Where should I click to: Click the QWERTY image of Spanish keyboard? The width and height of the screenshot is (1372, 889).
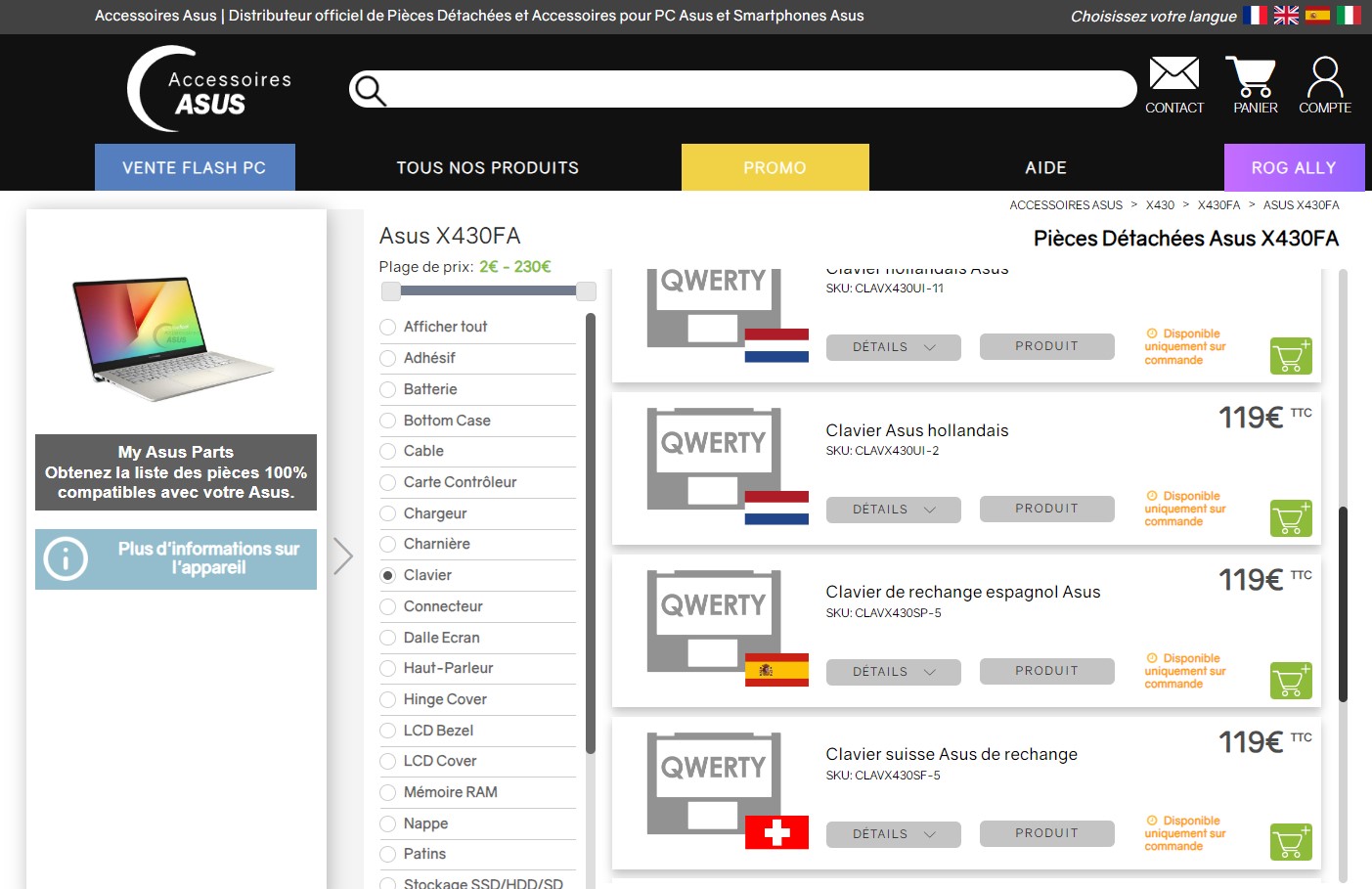(x=728, y=629)
